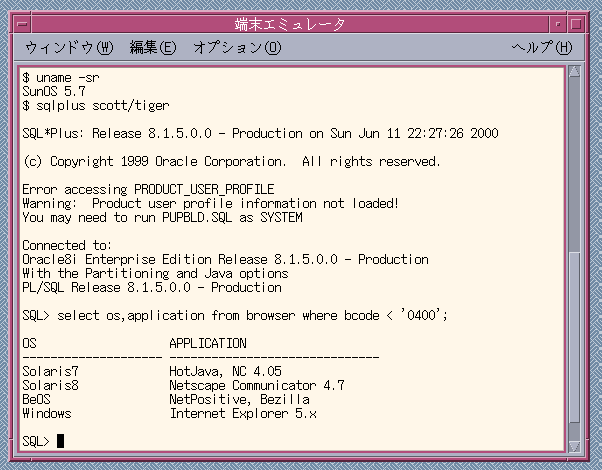Minimize the terminal emulator window
The image size is (602, 470).
[558, 24]
